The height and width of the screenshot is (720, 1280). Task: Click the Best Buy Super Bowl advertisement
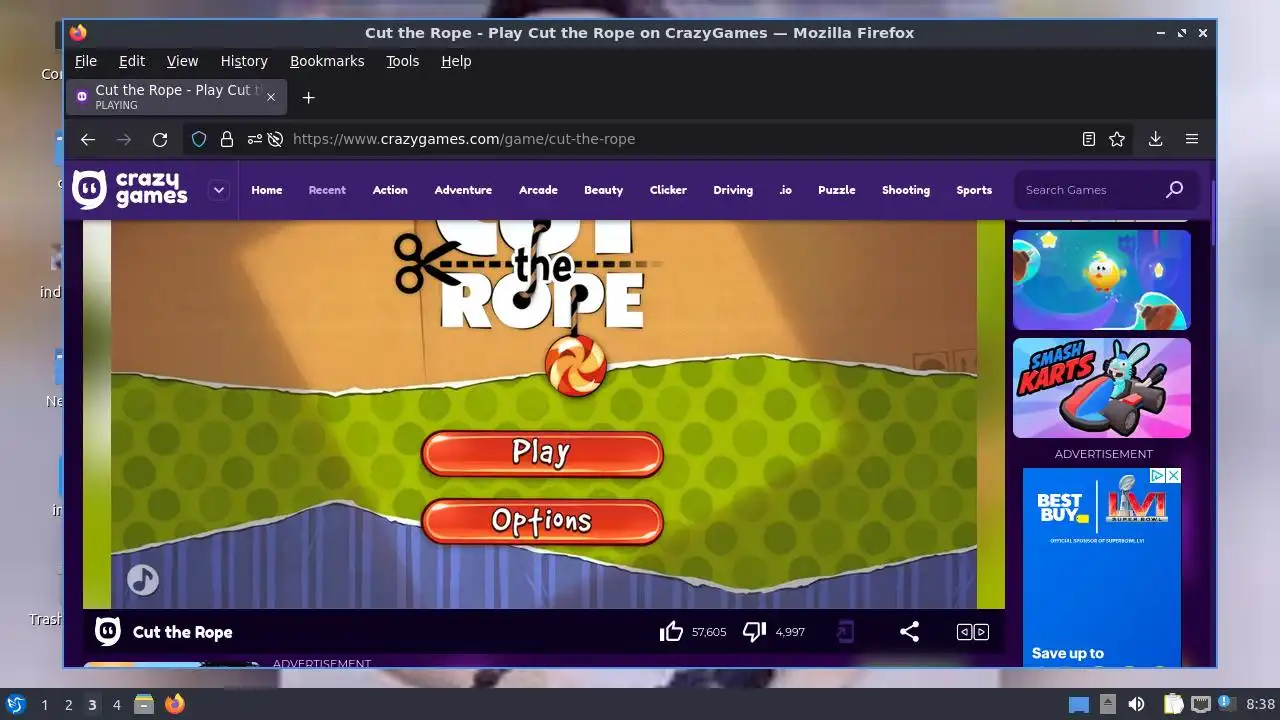1102,567
